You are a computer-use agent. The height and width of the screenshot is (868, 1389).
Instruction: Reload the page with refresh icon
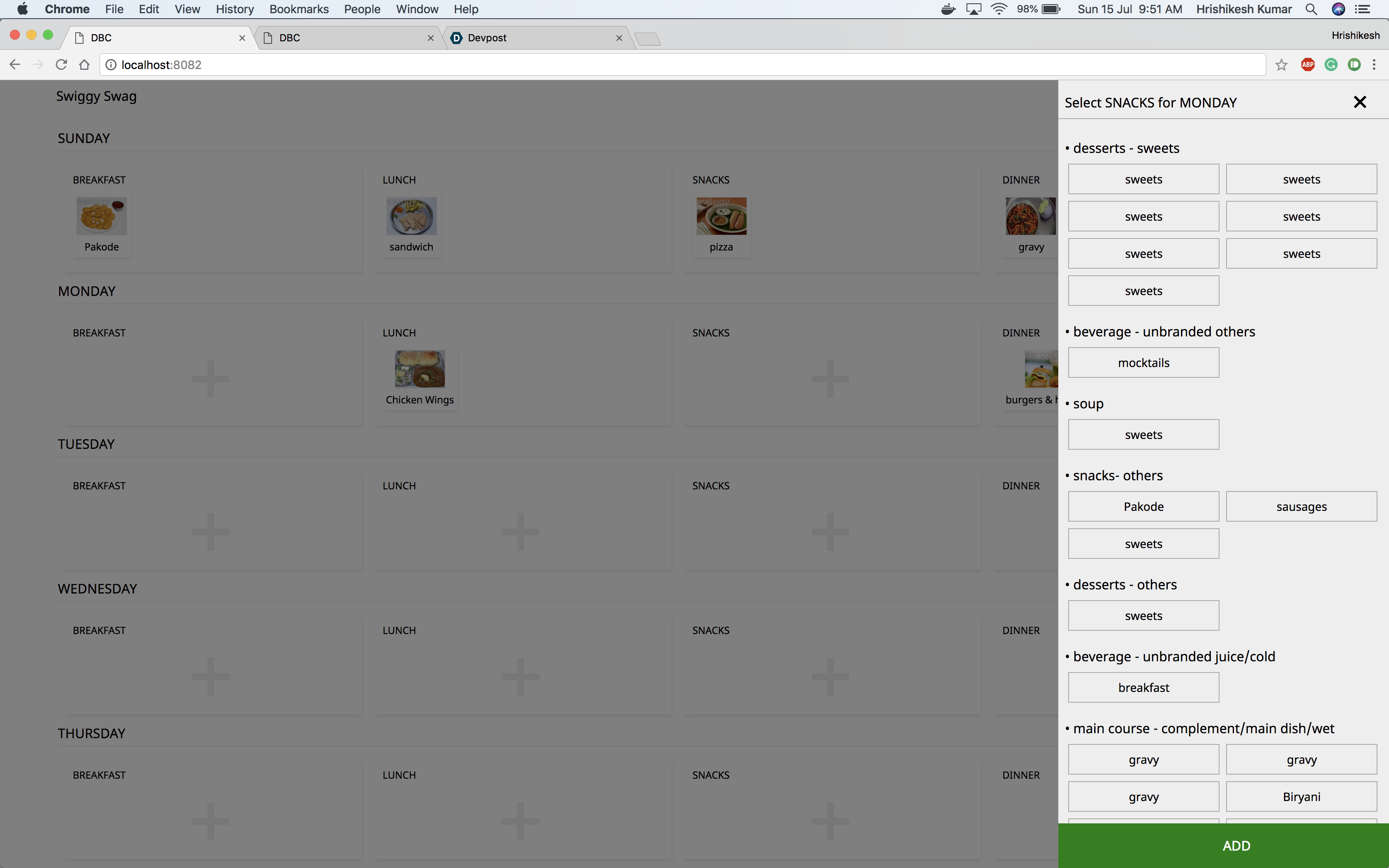[62, 65]
